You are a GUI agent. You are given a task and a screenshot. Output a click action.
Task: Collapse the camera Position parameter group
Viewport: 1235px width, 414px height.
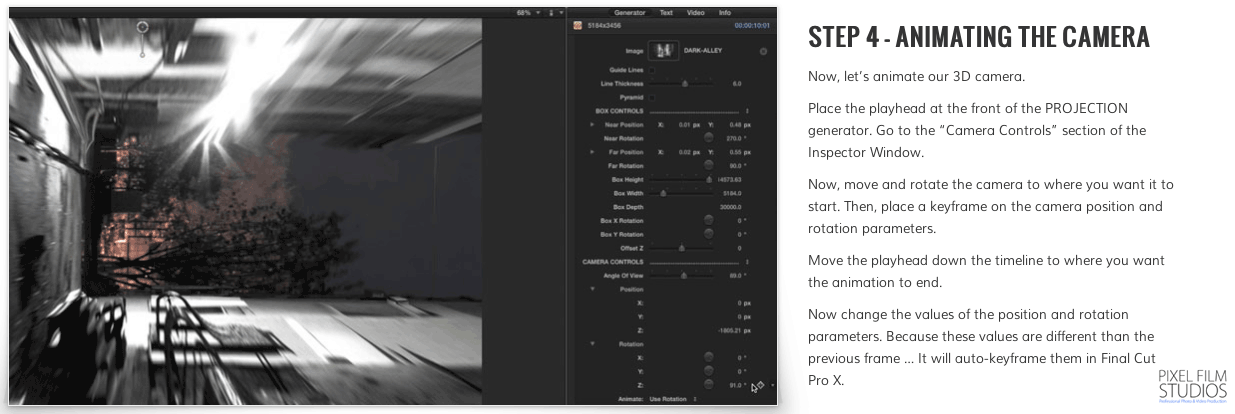point(592,289)
